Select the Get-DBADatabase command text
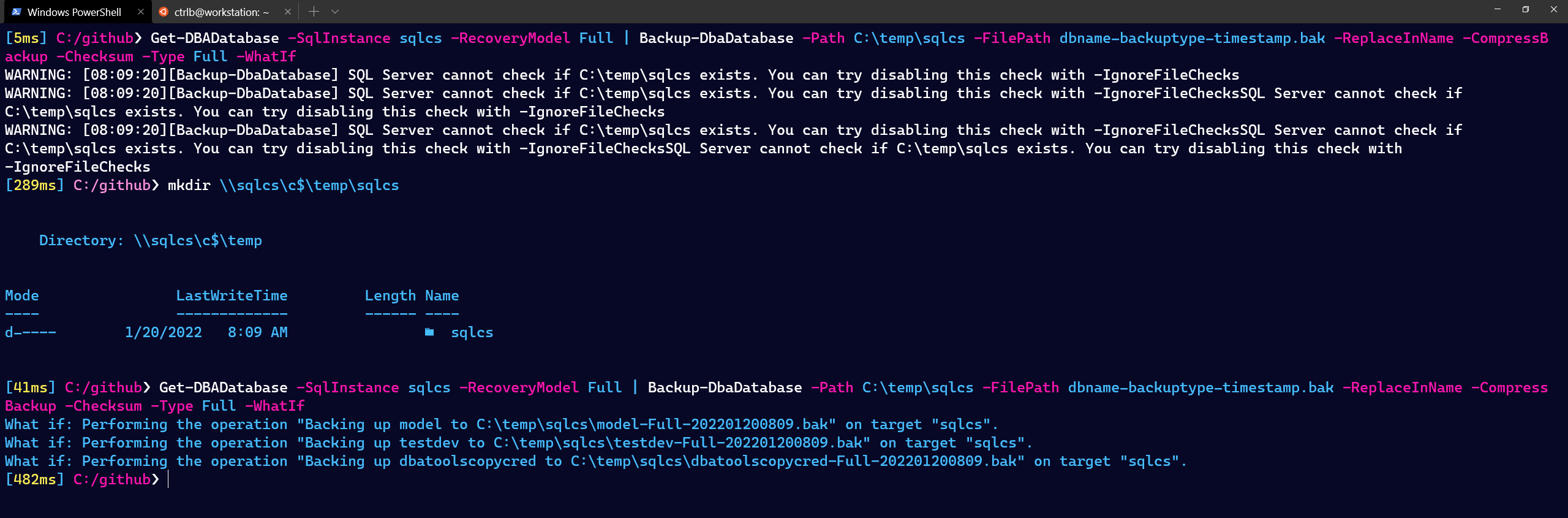The image size is (1568, 518). 214,37
